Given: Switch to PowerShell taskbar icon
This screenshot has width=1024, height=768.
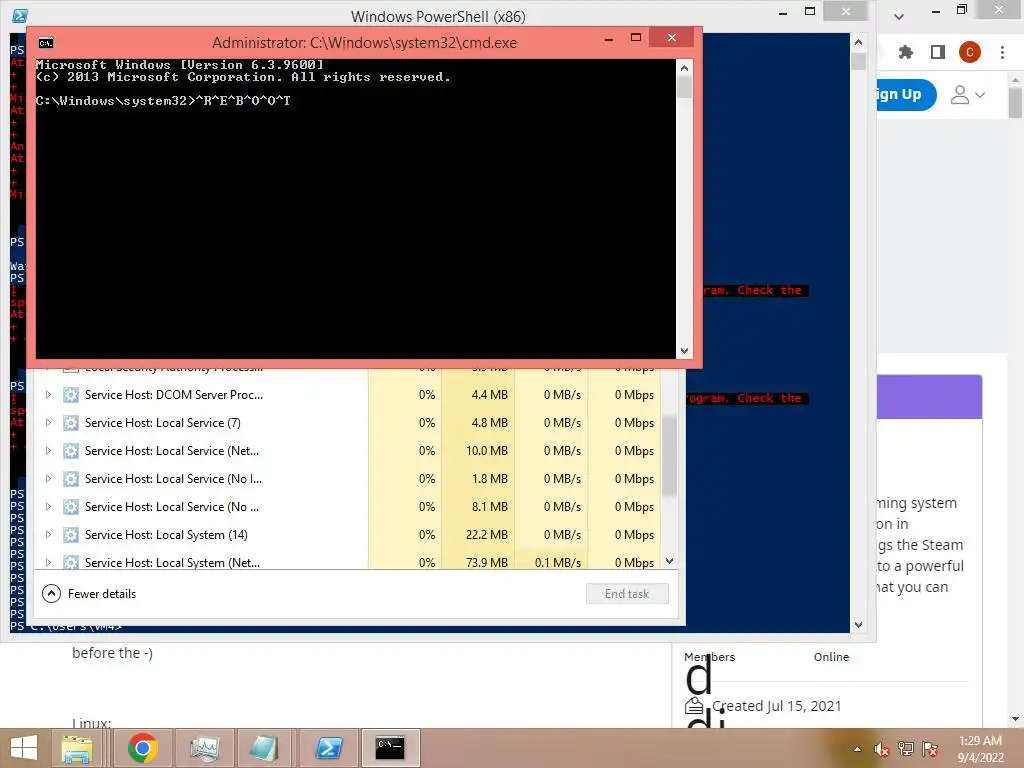Looking at the screenshot, I should (328, 748).
